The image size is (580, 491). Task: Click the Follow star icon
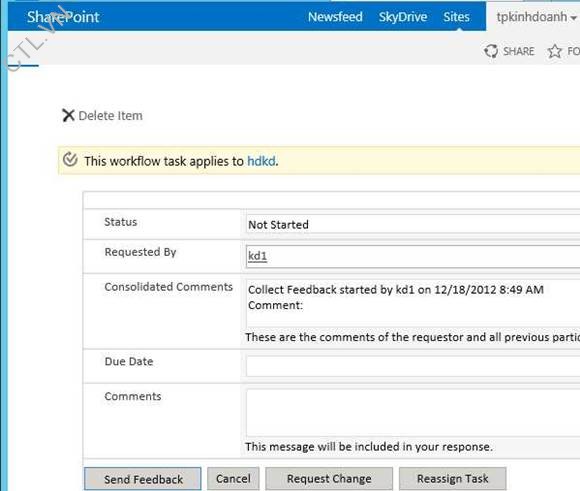click(554, 51)
